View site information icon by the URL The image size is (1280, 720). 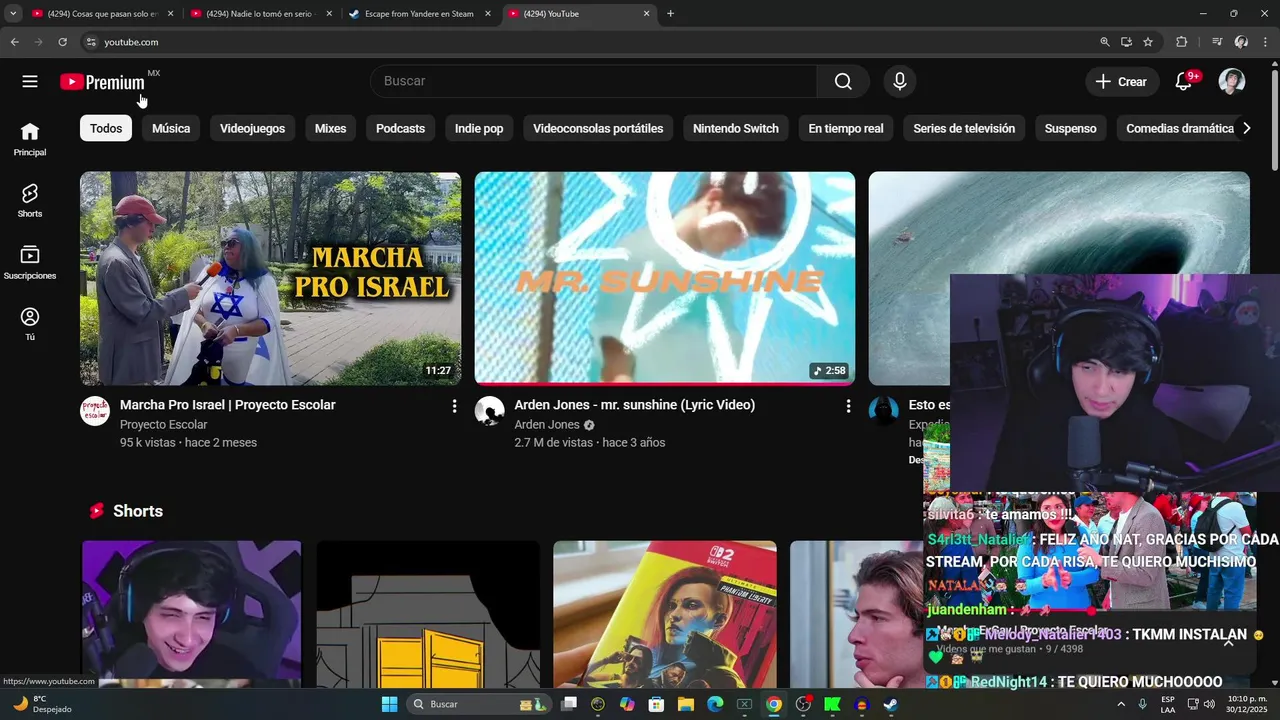click(x=91, y=42)
